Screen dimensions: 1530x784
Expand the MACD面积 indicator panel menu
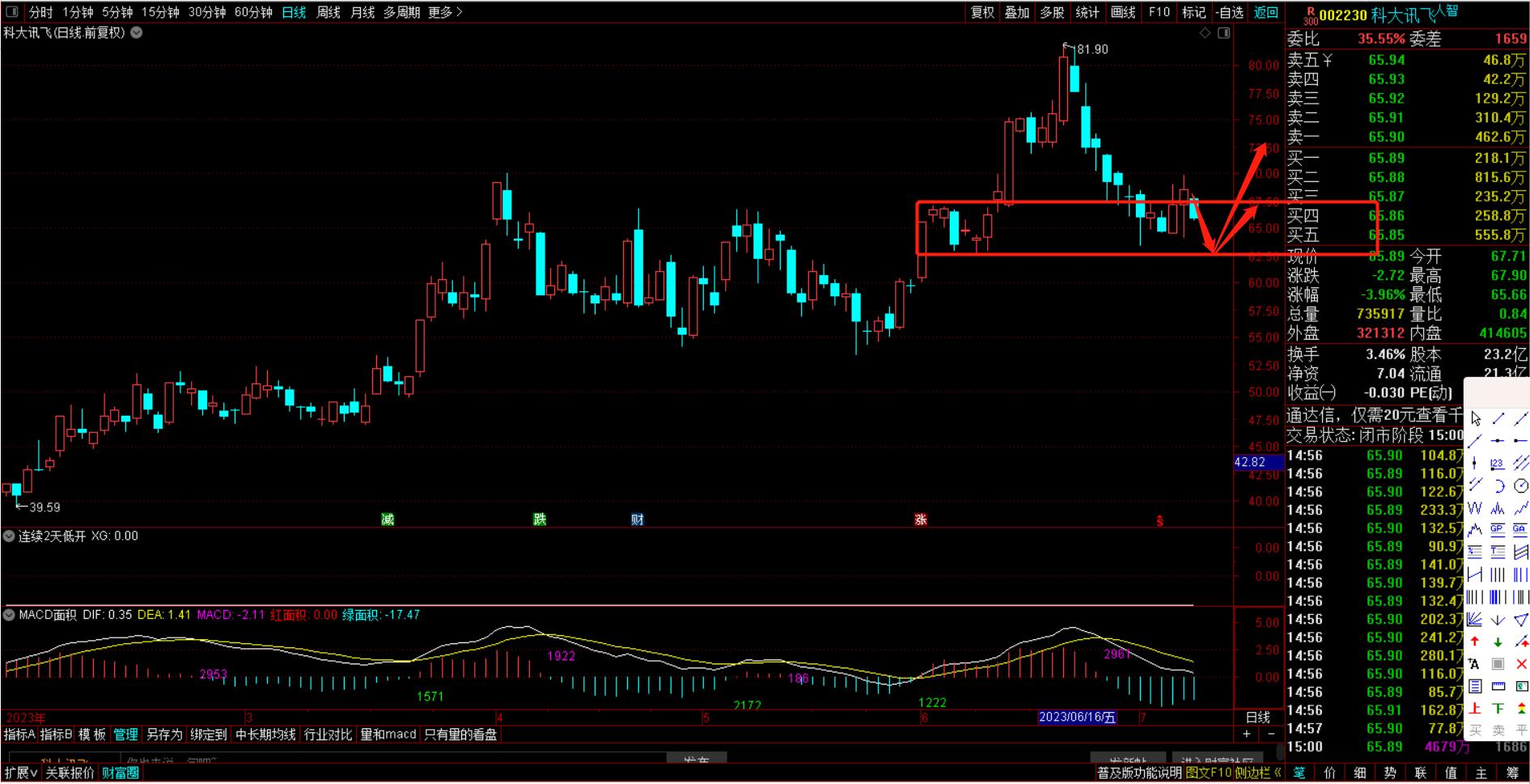click(x=9, y=615)
